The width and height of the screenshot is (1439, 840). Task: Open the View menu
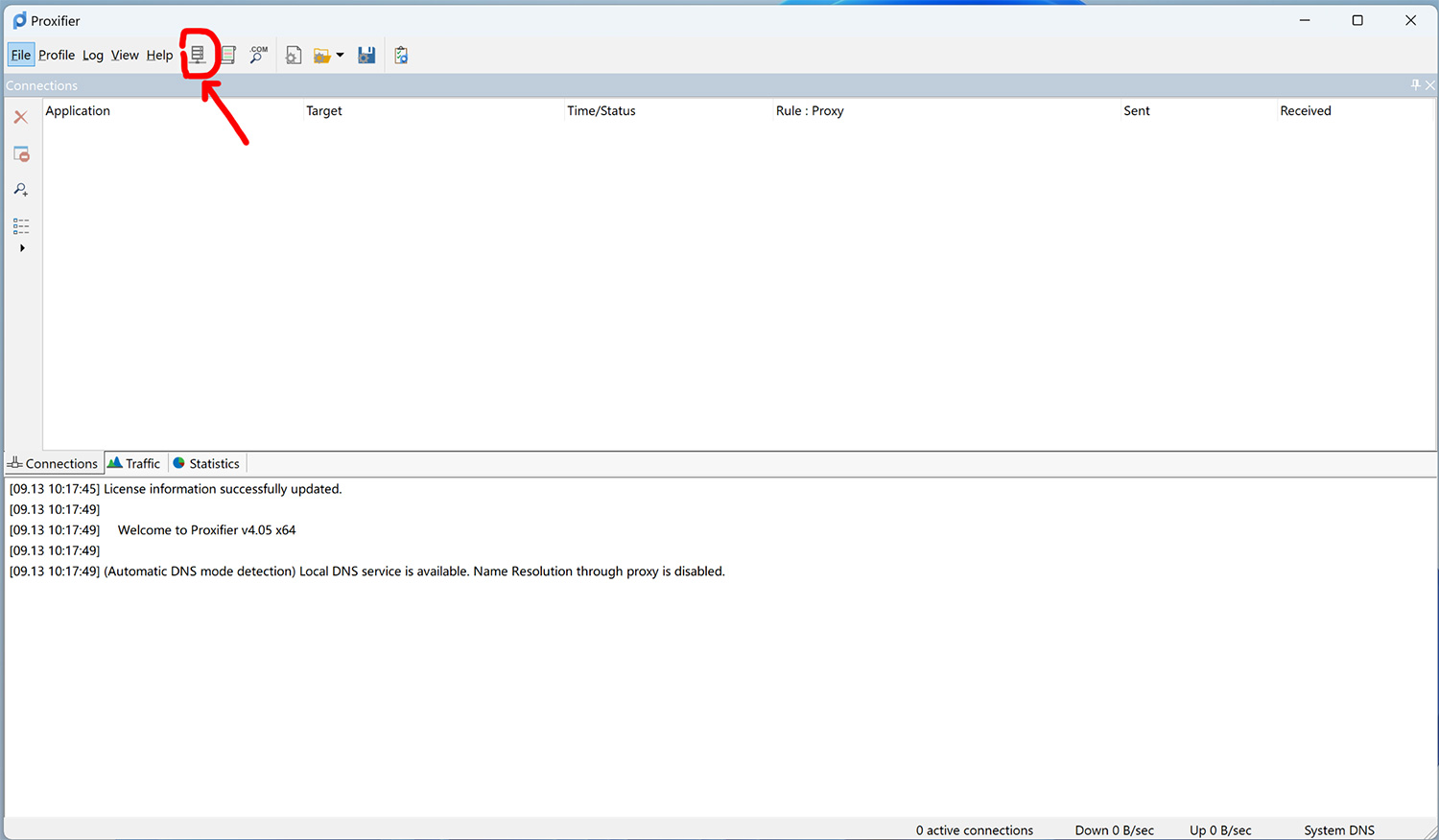coord(125,55)
